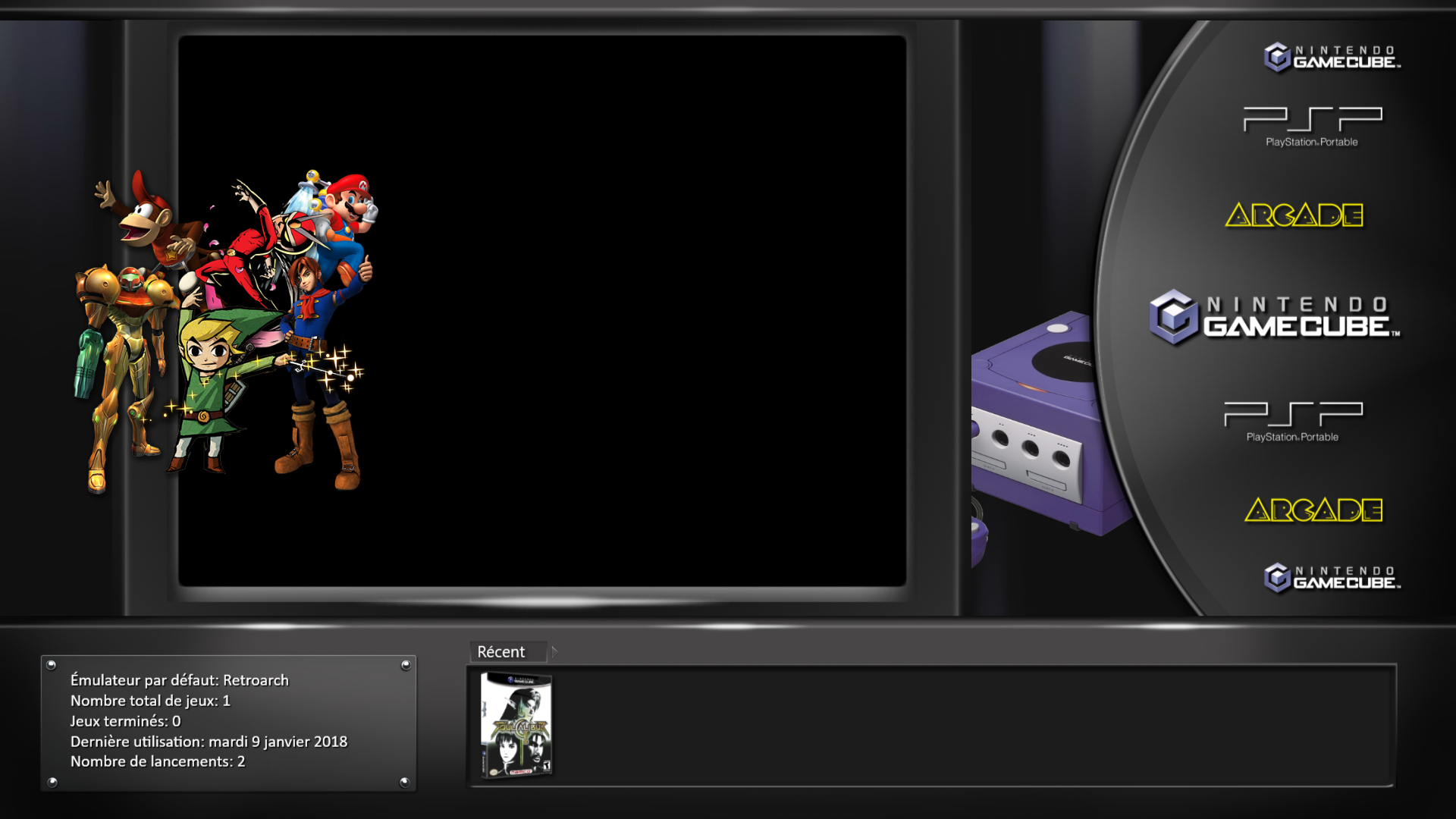Click the black video preview screen

point(542,311)
